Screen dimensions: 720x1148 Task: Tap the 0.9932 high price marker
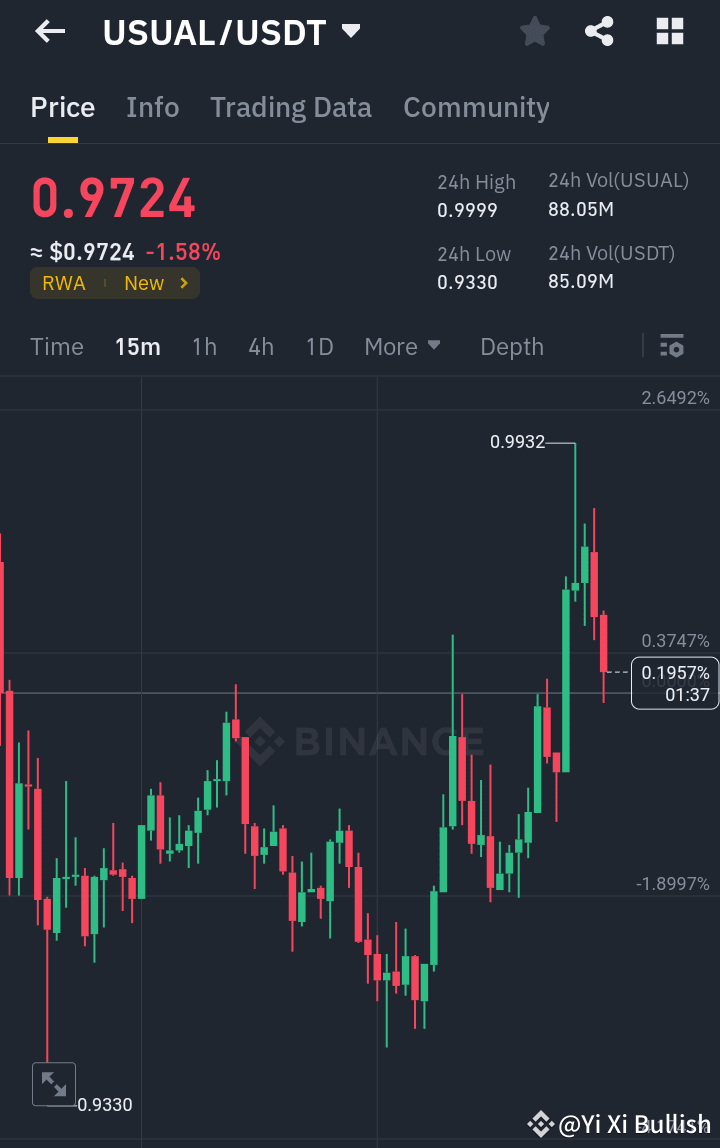click(x=516, y=440)
